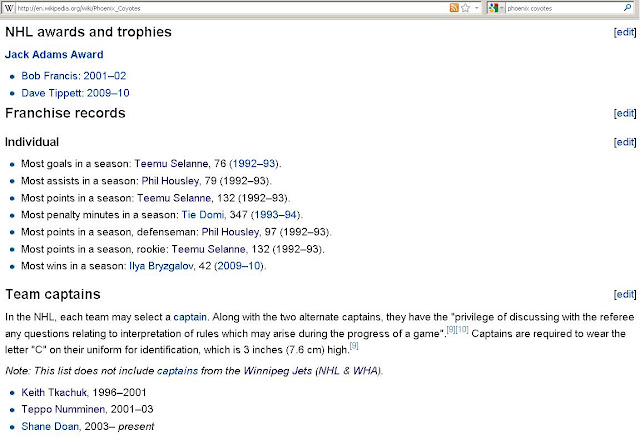Image resolution: width=640 pixels, height=440 pixels.
Task: Click 'Most wins in a season' text
Action: (73, 266)
